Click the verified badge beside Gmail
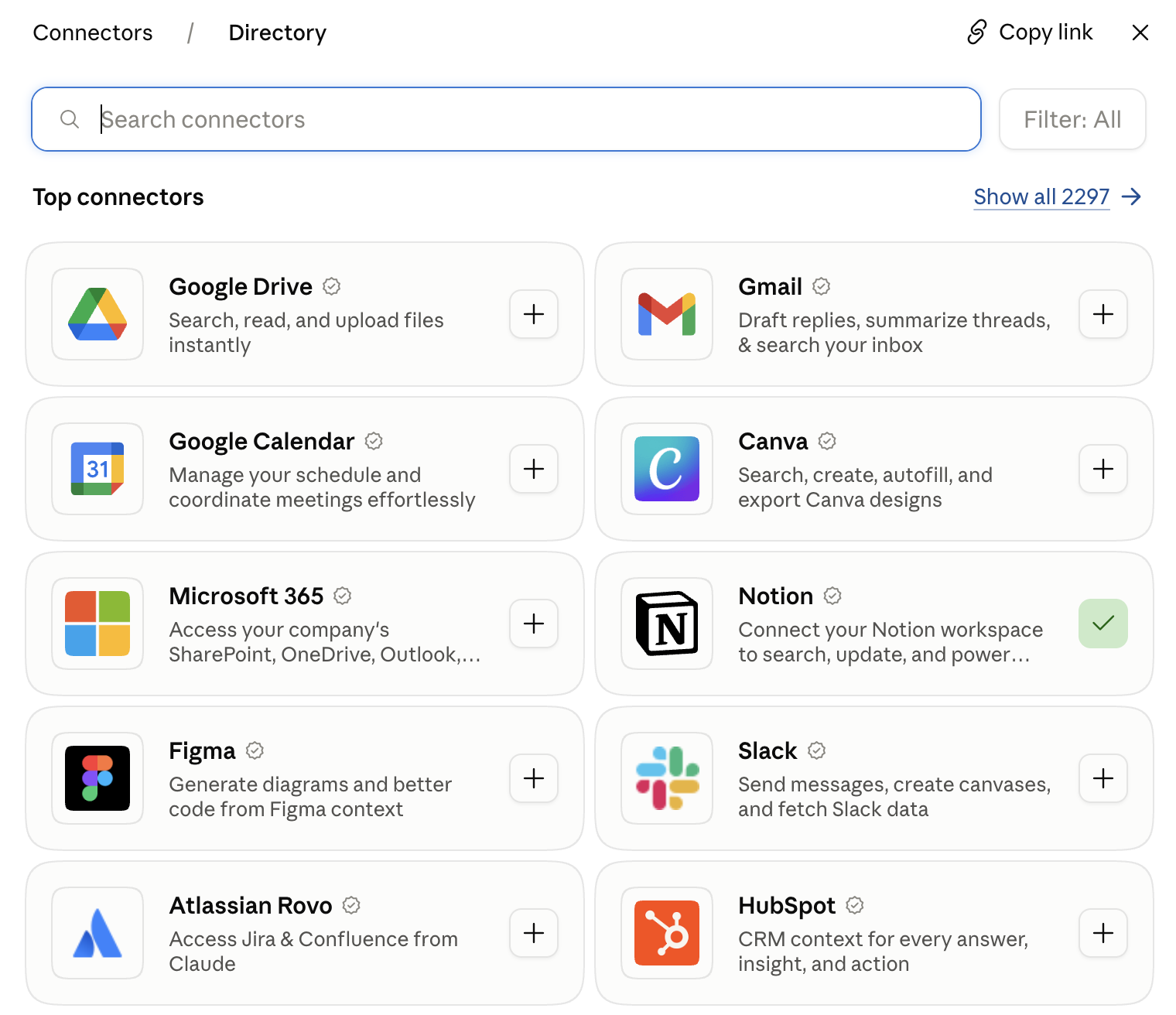This screenshot has width=1176, height=1015. [822, 286]
